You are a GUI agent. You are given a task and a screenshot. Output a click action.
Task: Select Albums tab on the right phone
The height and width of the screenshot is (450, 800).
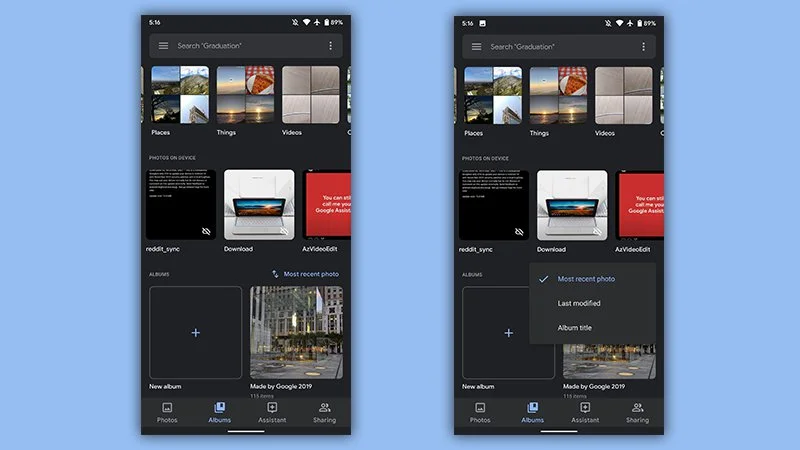click(533, 411)
